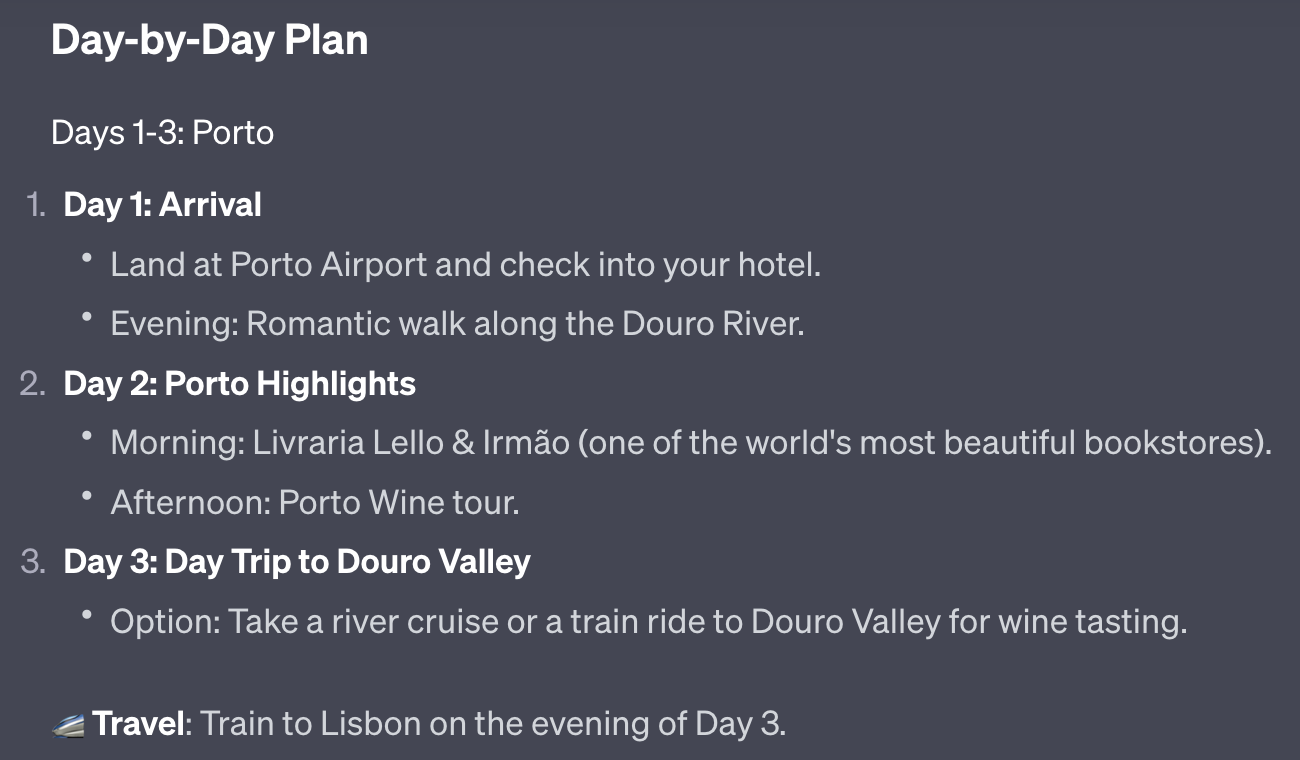This screenshot has height=760, width=1300.
Task: Click the "Day-by-Day Plan" heading
Action: [209, 40]
